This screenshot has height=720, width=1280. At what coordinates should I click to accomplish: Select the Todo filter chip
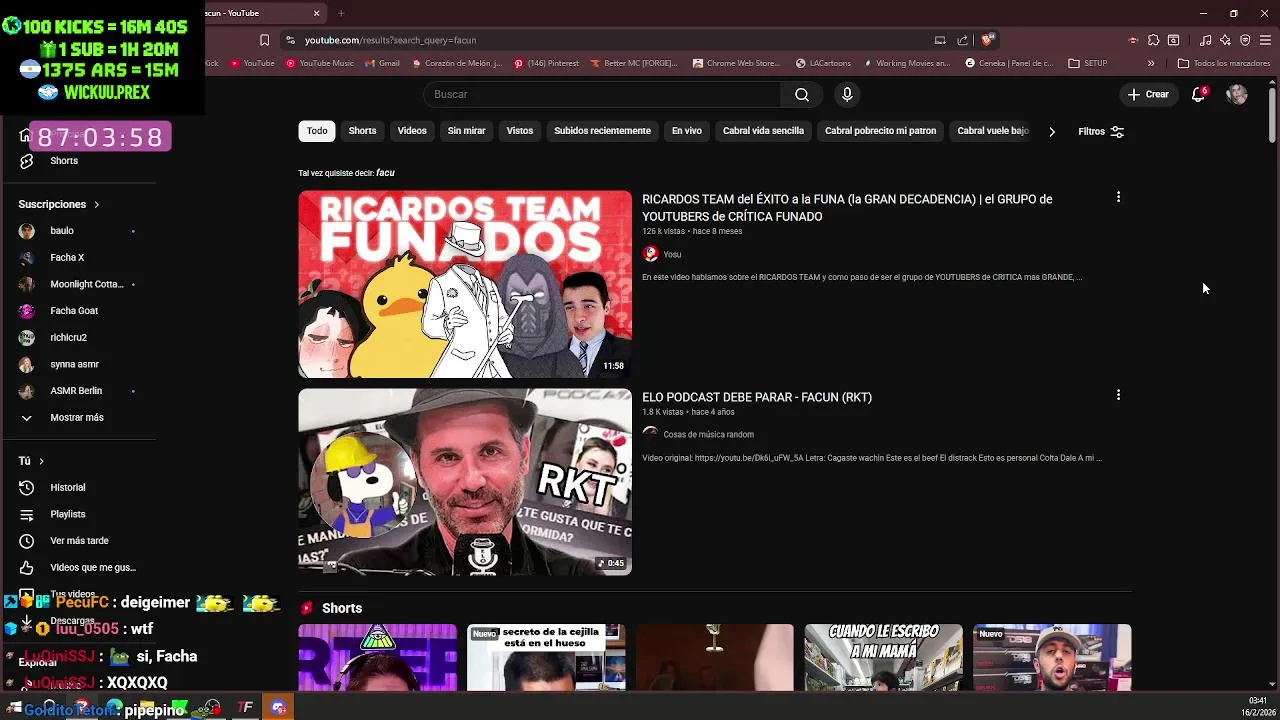pyautogui.click(x=317, y=131)
